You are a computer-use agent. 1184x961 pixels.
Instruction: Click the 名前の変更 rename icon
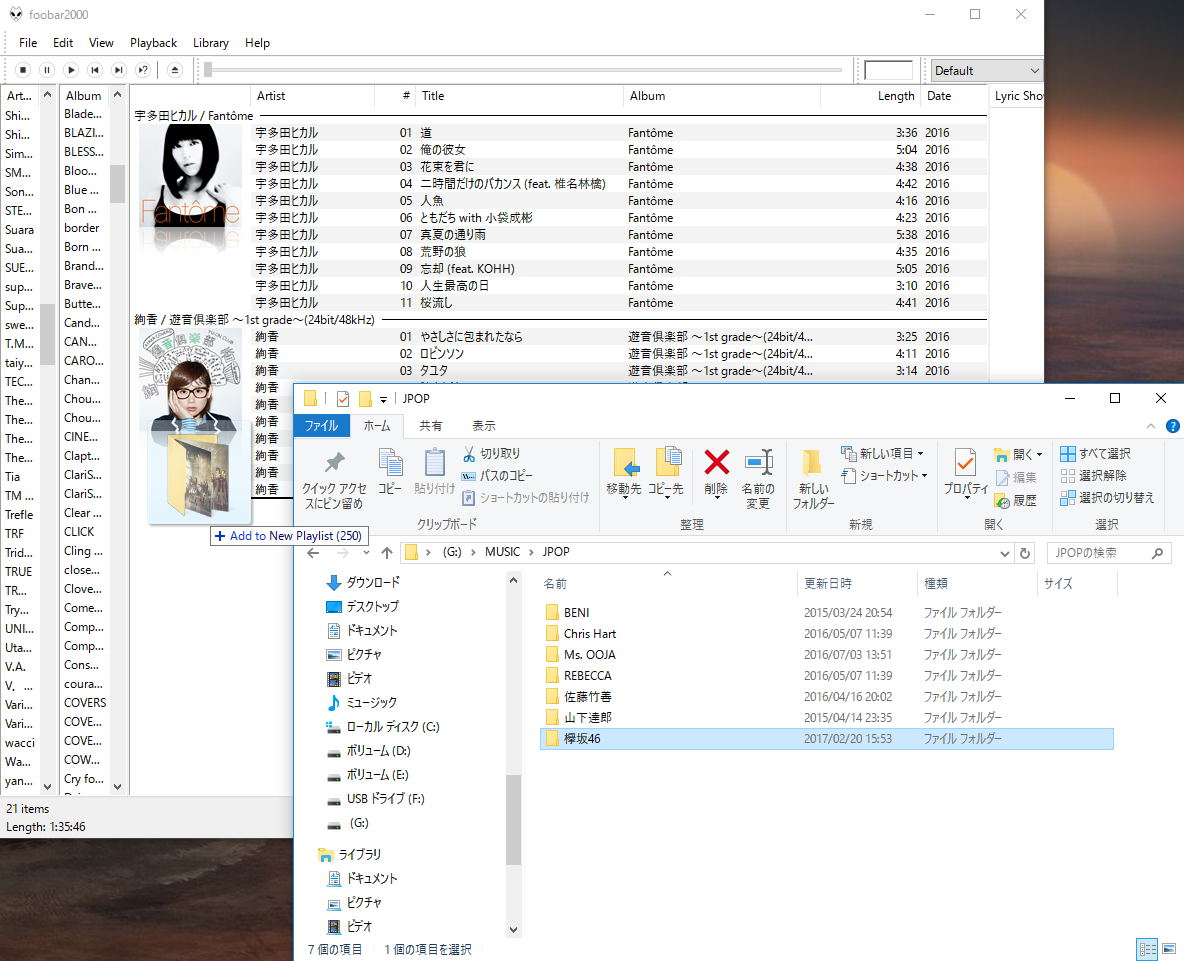[759, 462]
